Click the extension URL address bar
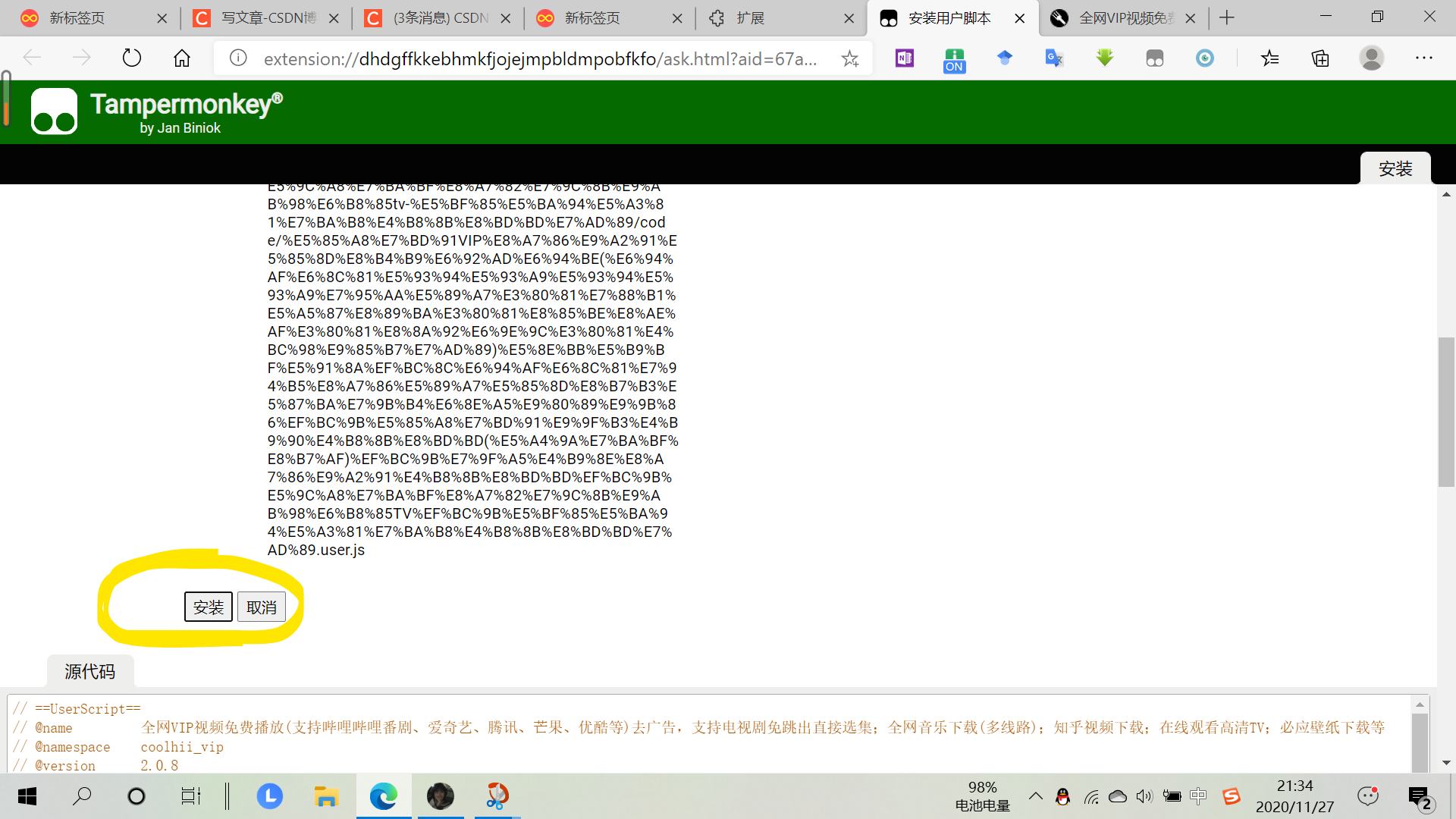Image resolution: width=1456 pixels, height=819 pixels. [x=540, y=58]
